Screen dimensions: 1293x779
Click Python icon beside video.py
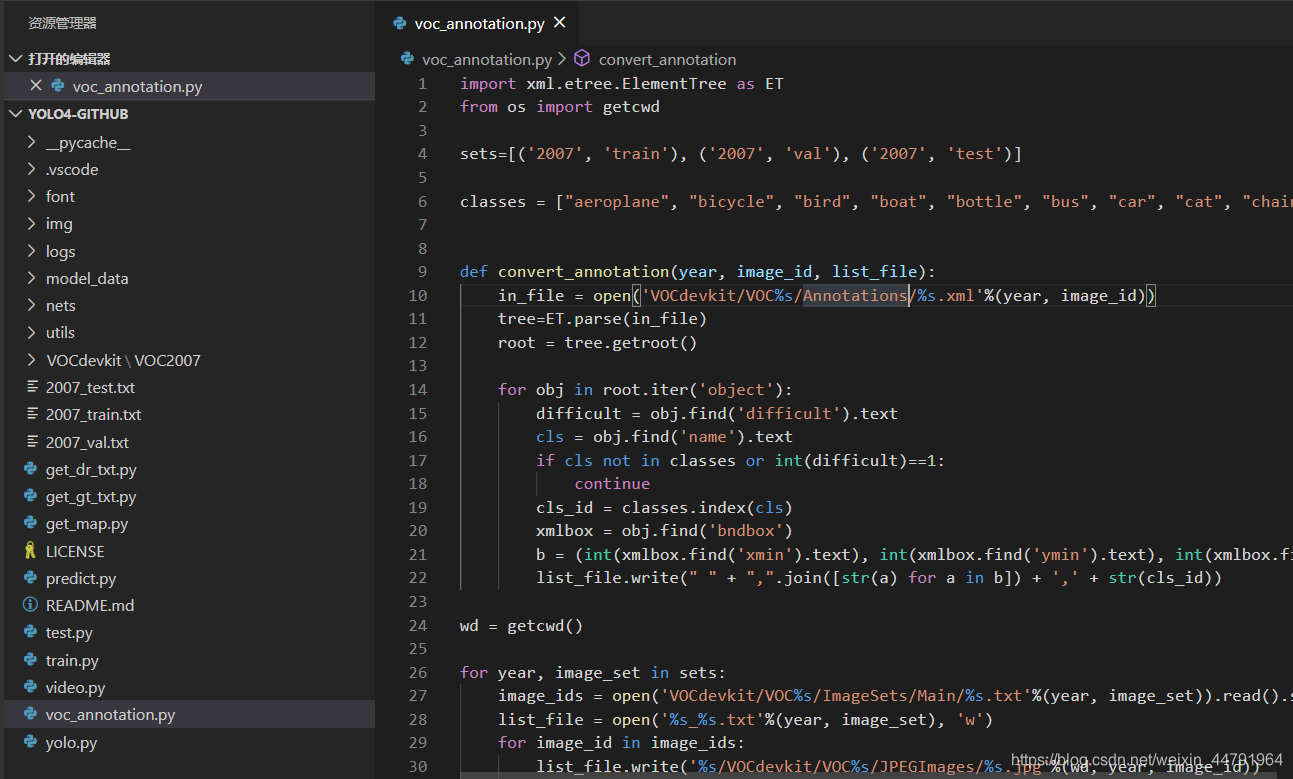30,687
